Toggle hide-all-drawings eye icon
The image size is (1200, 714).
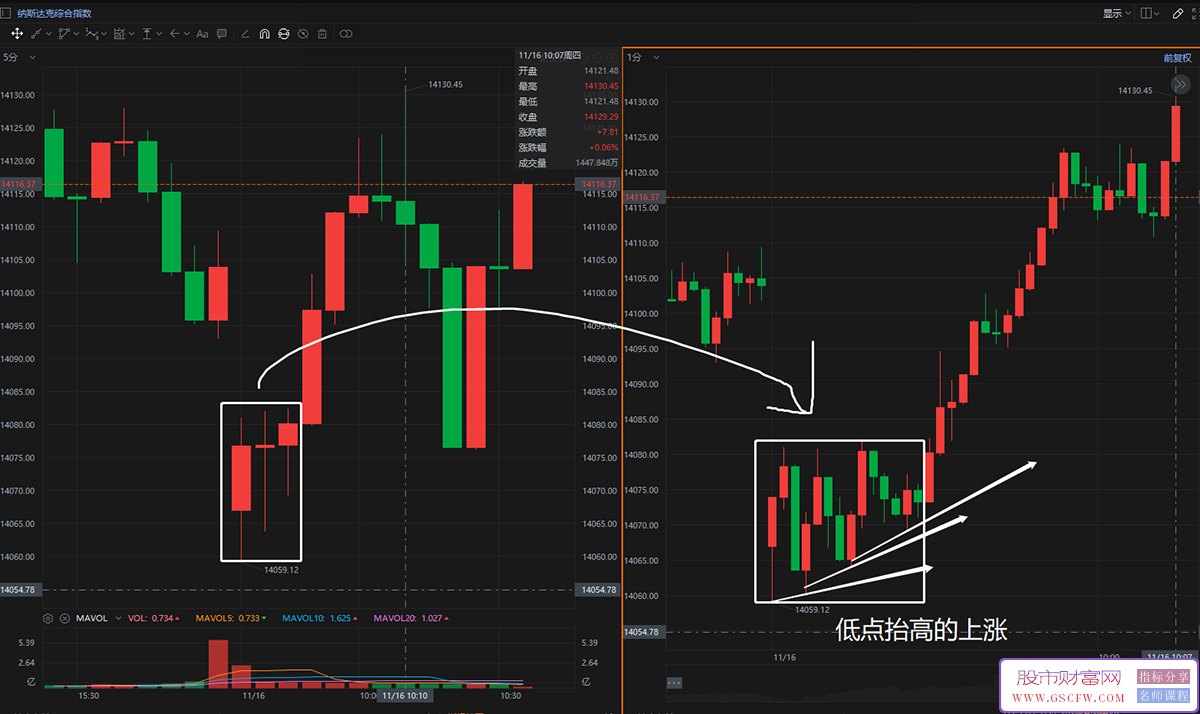point(303,34)
